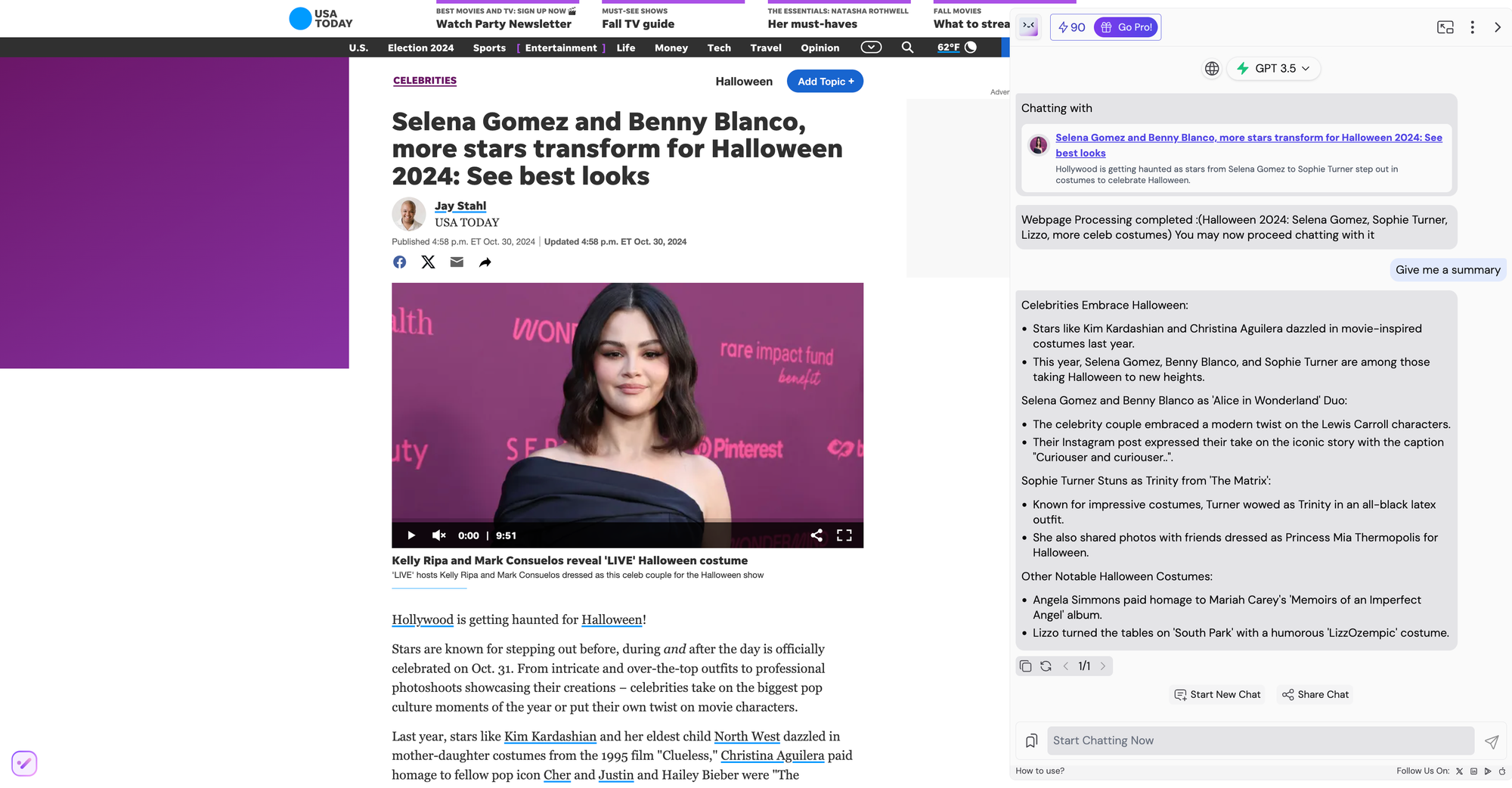Click the send message paper plane icon

coord(1492,741)
